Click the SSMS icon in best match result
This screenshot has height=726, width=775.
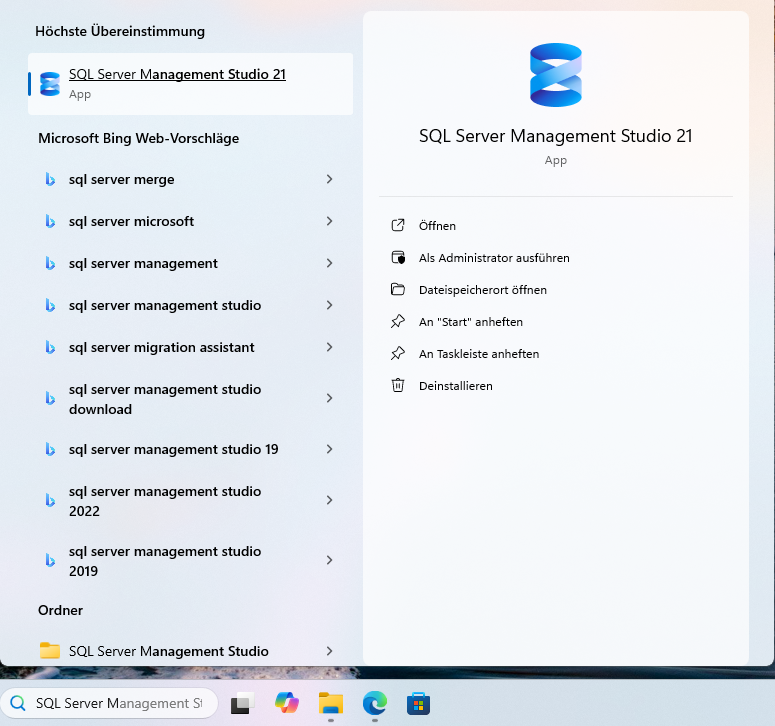(x=50, y=84)
